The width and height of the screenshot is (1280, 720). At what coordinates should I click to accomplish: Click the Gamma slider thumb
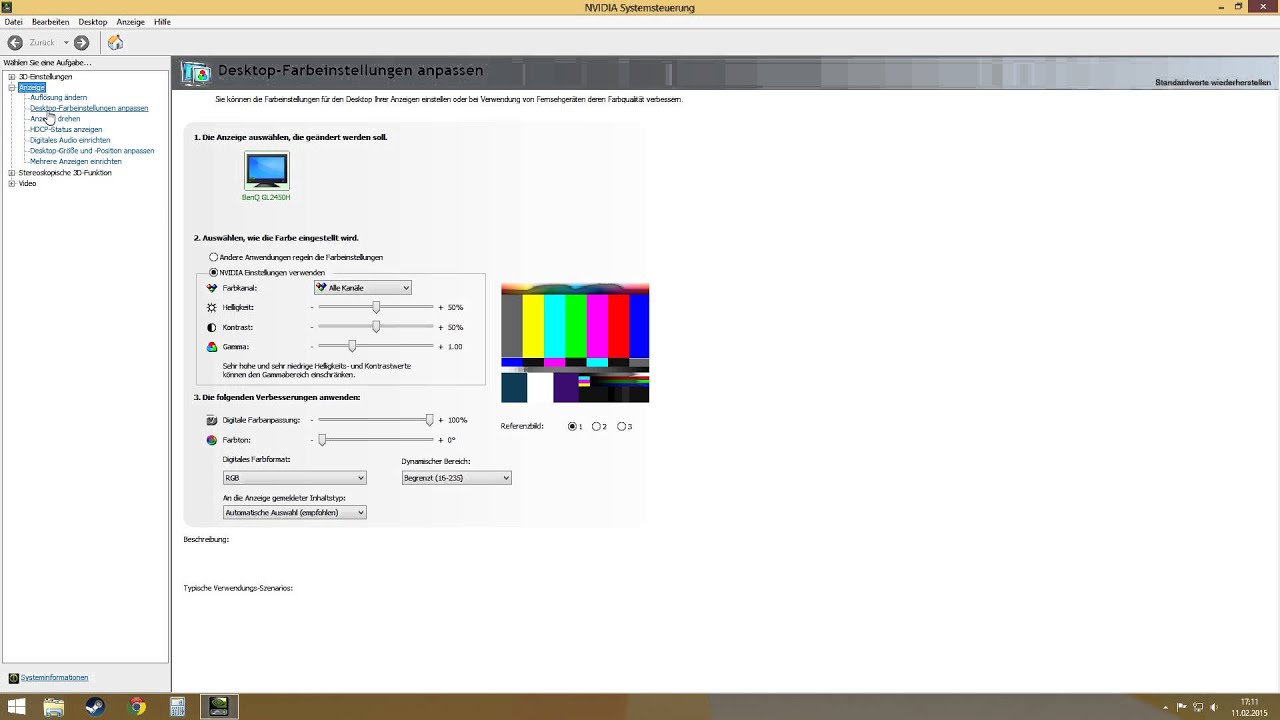pyautogui.click(x=352, y=347)
